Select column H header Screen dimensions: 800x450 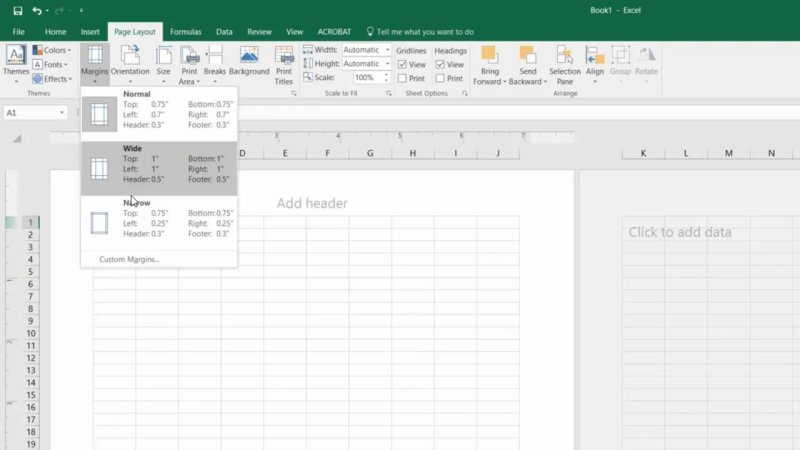[413, 153]
